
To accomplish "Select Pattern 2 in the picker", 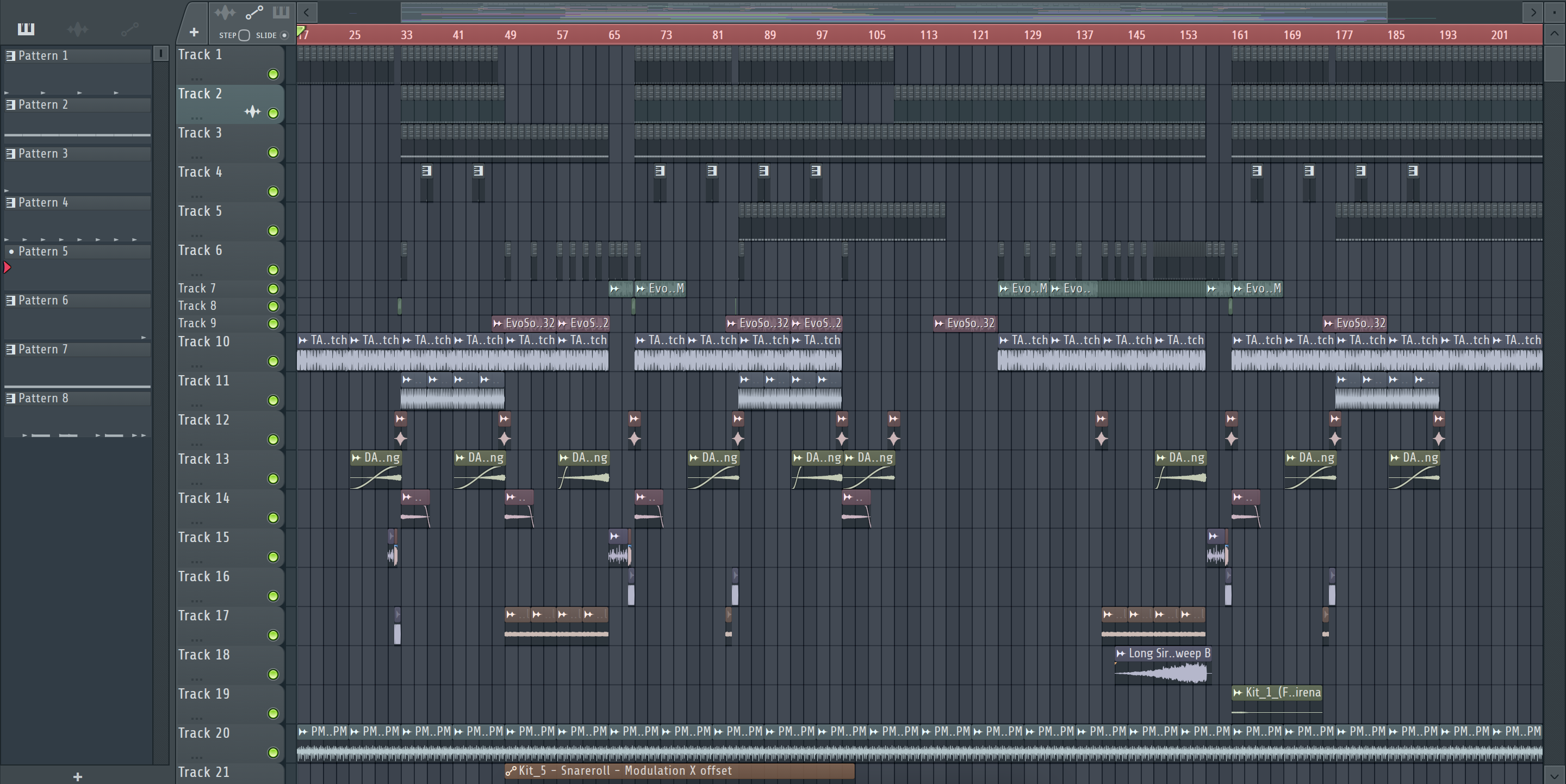I will click(78, 104).
